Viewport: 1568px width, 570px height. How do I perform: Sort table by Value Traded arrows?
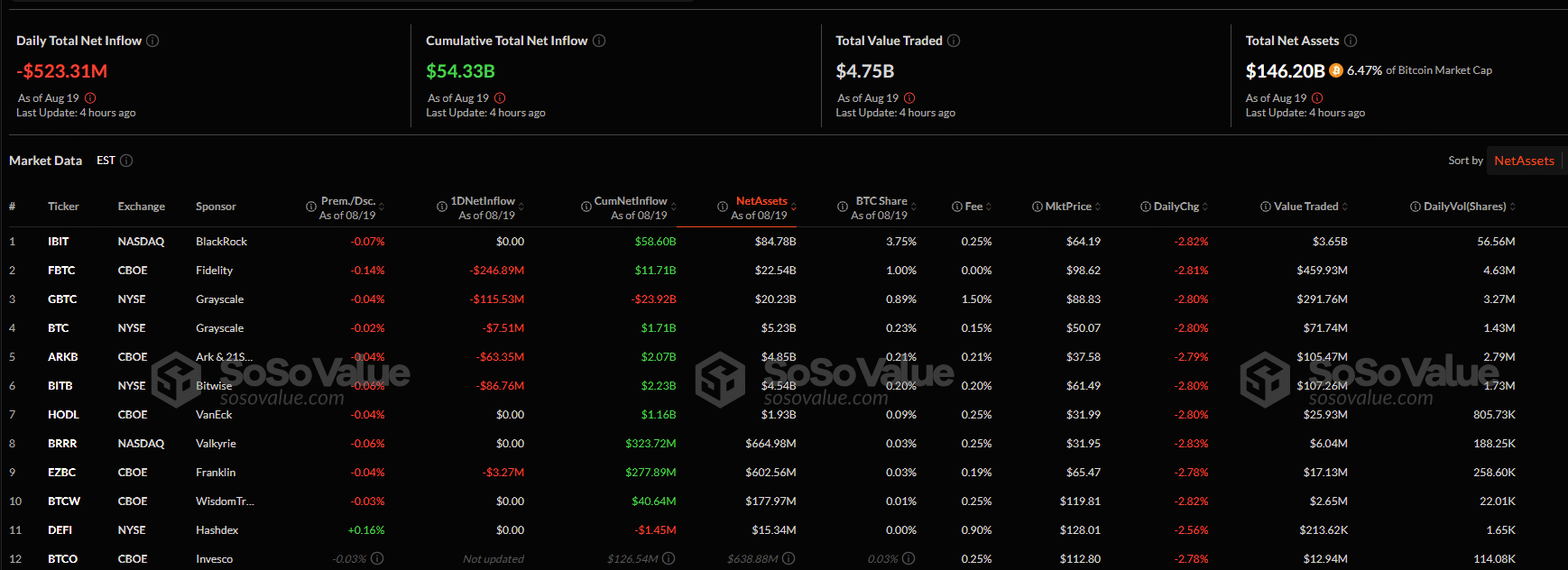(x=1345, y=207)
